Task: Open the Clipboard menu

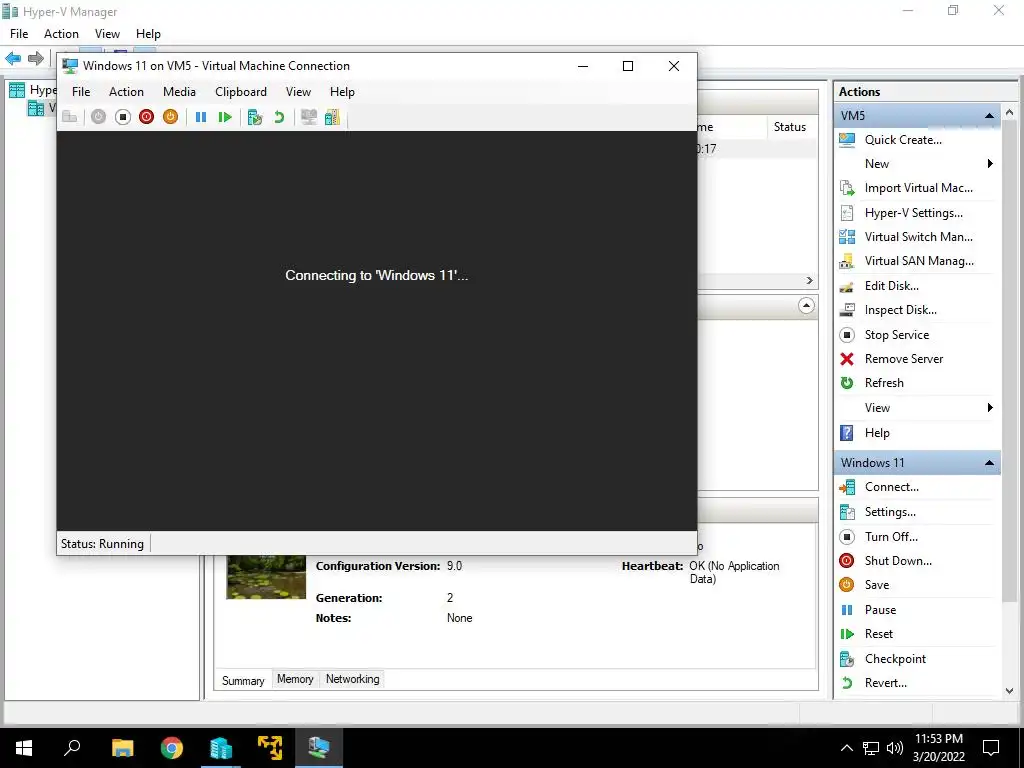Action: (241, 92)
